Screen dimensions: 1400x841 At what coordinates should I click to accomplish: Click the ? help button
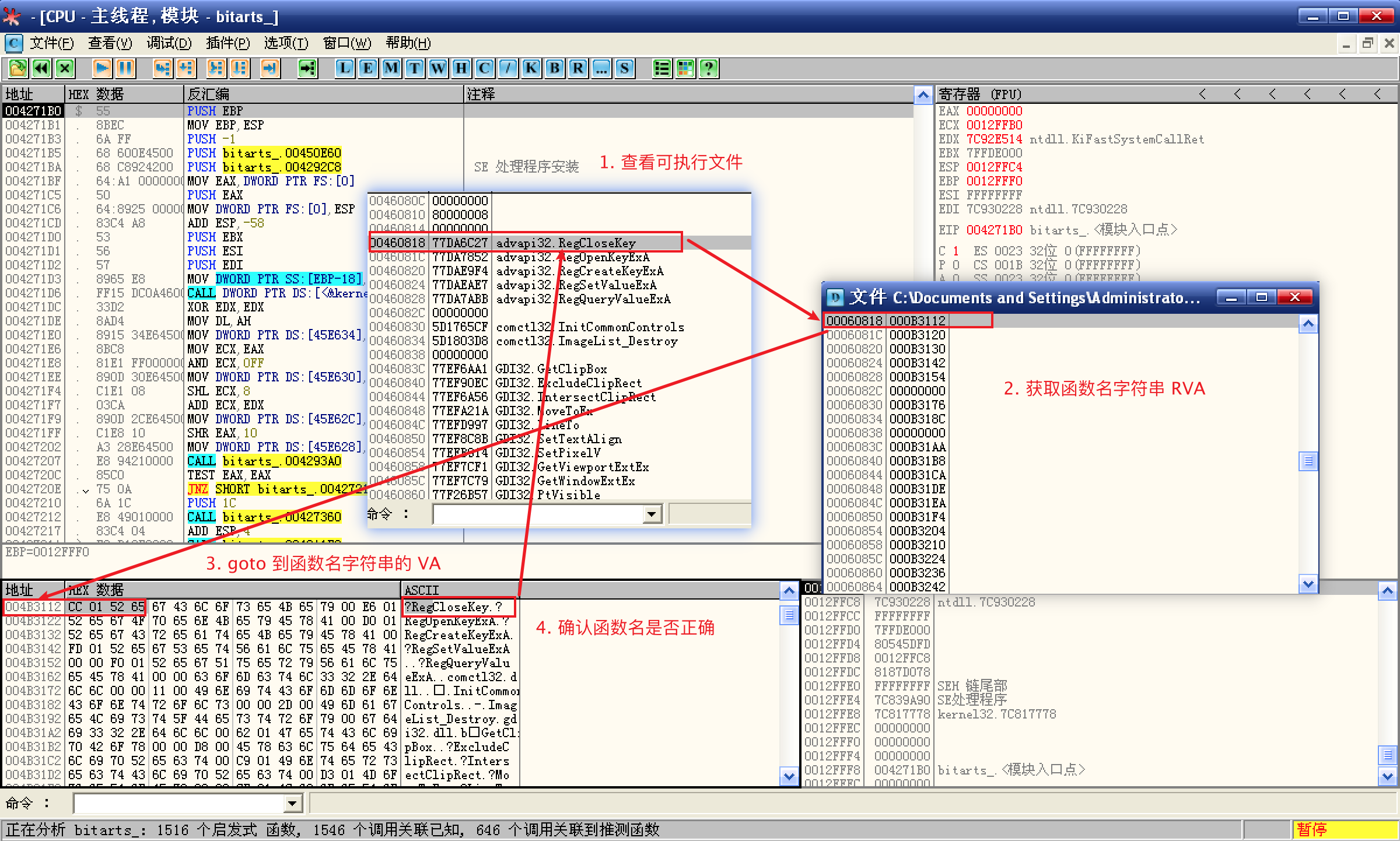pos(708,68)
